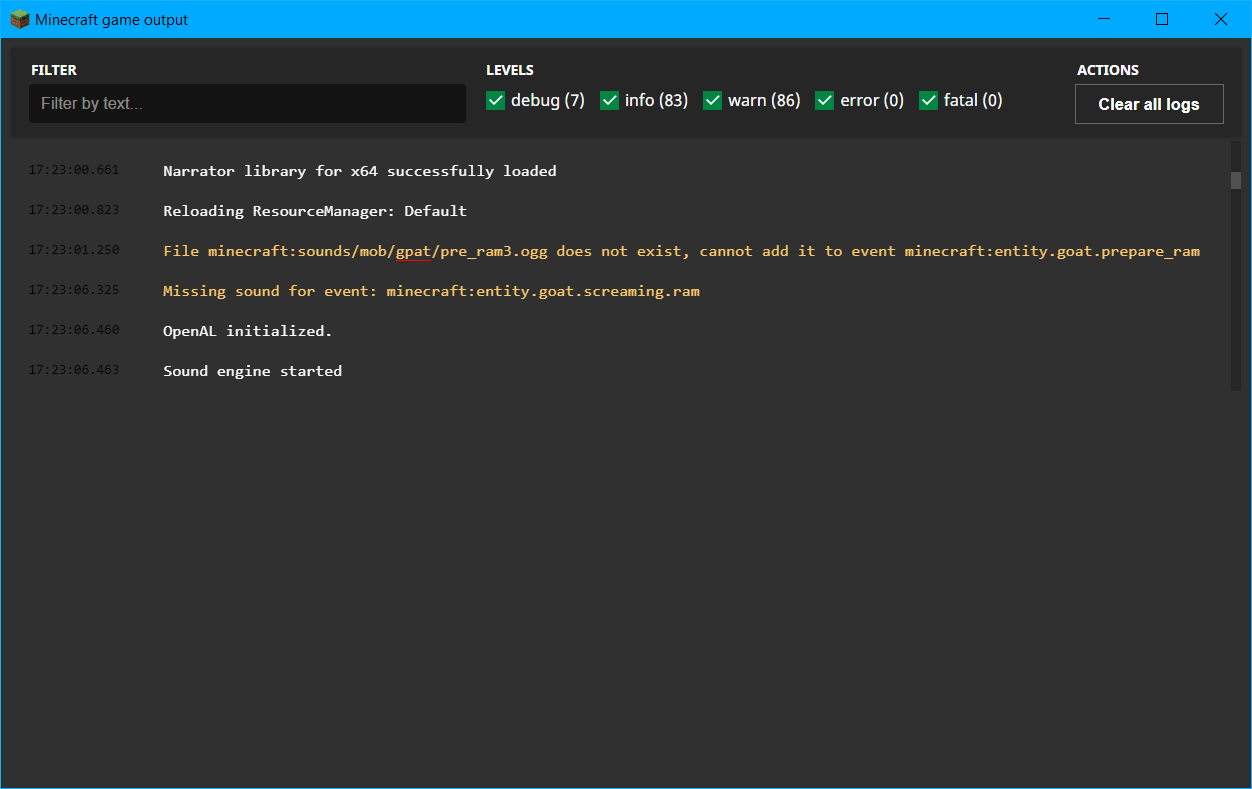The width and height of the screenshot is (1252, 789).
Task: Click the underlined word gpat in the warning
Action: (413, 251)
